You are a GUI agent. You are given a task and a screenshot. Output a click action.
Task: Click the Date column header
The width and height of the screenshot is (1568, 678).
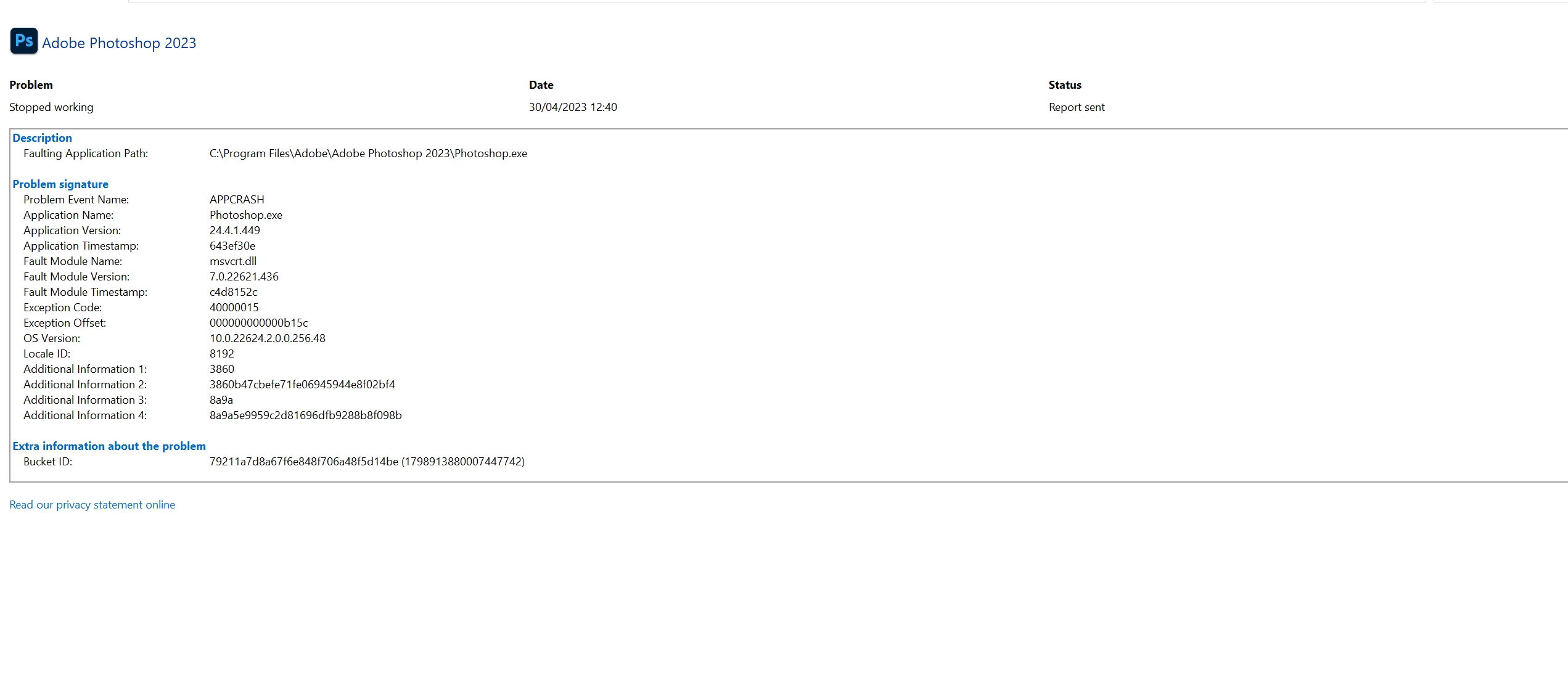tap(541, 85)
